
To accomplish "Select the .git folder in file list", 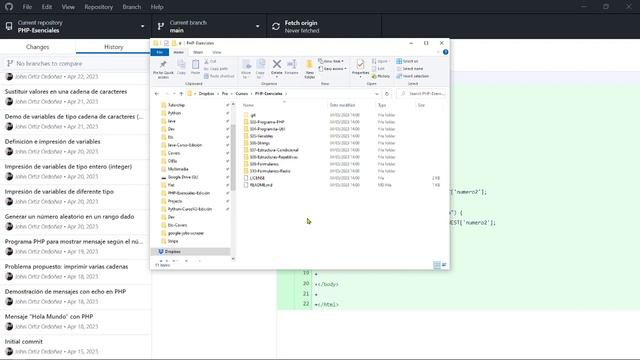I will tap(253, 115).
